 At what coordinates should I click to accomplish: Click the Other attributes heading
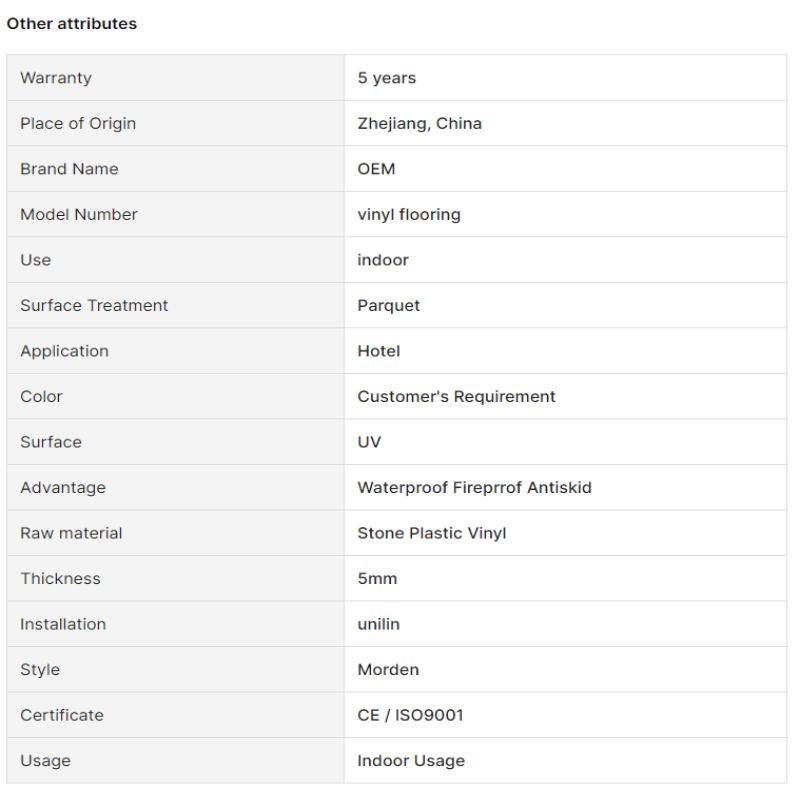[71, 23]
